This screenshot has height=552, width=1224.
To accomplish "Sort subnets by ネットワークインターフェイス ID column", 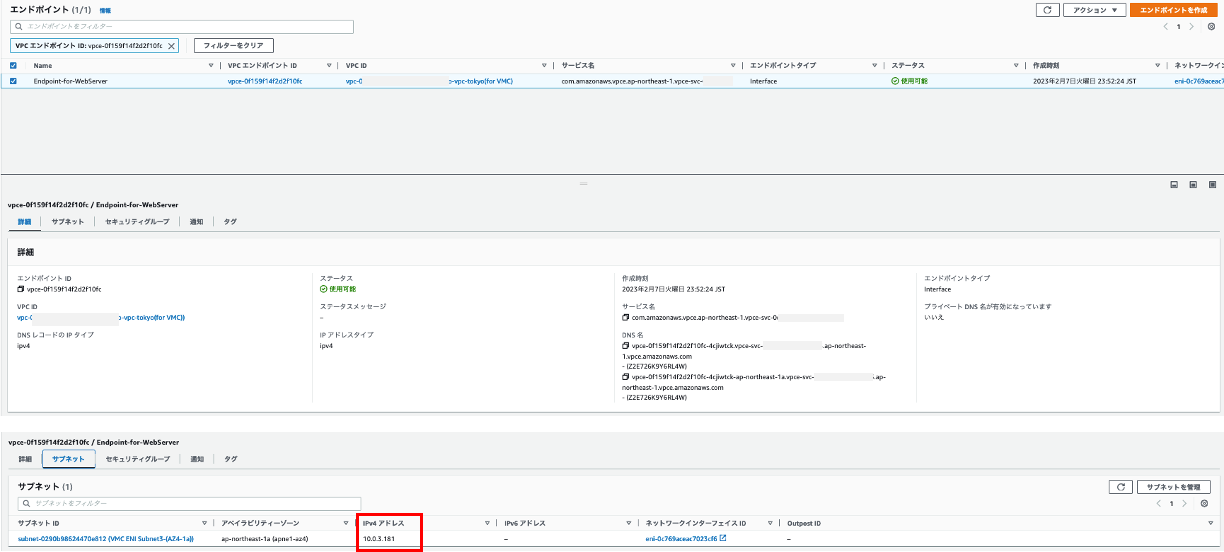I will tap(770, 523).
